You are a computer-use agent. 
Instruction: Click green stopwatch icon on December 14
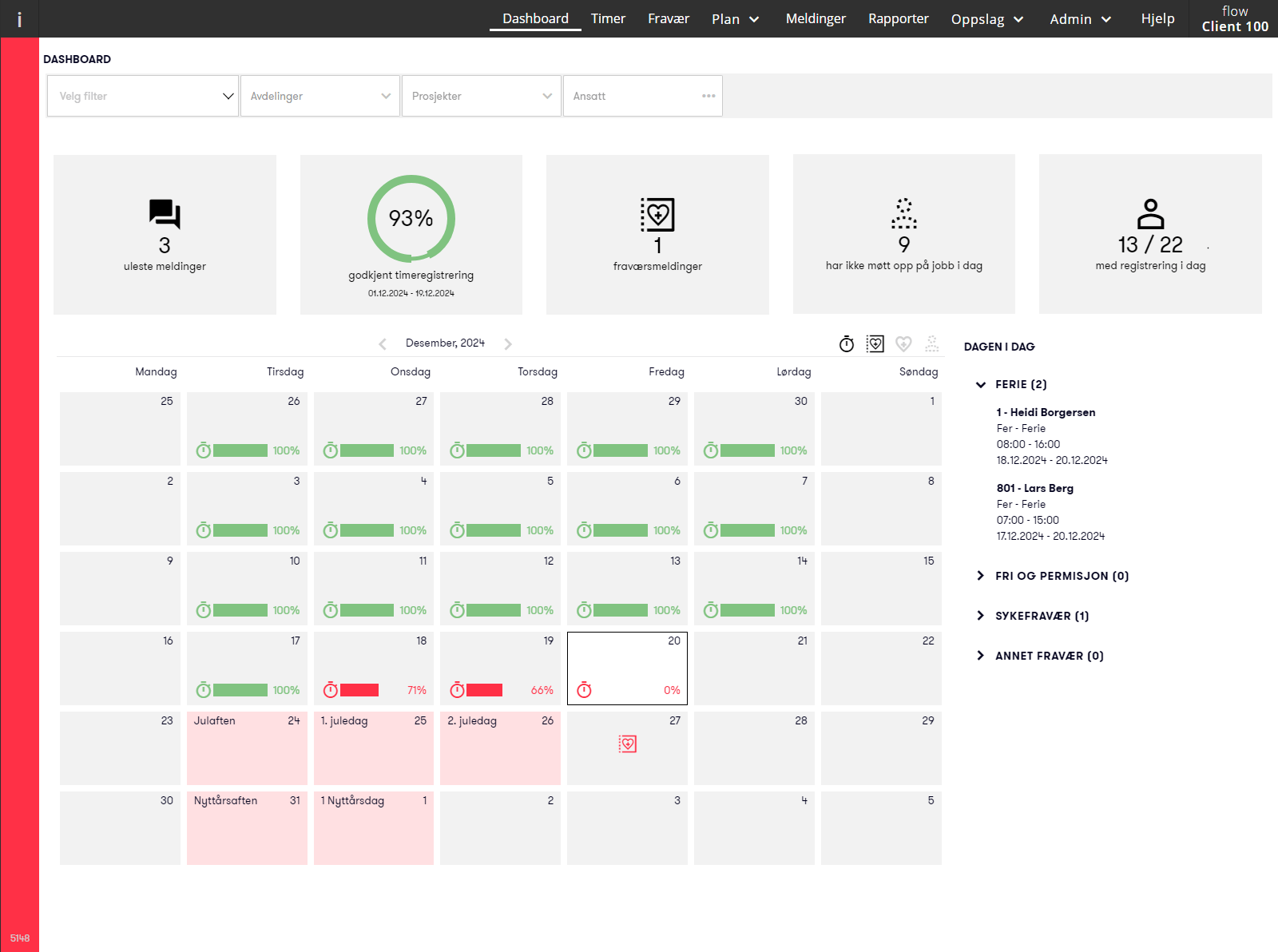tap(711, 610)
